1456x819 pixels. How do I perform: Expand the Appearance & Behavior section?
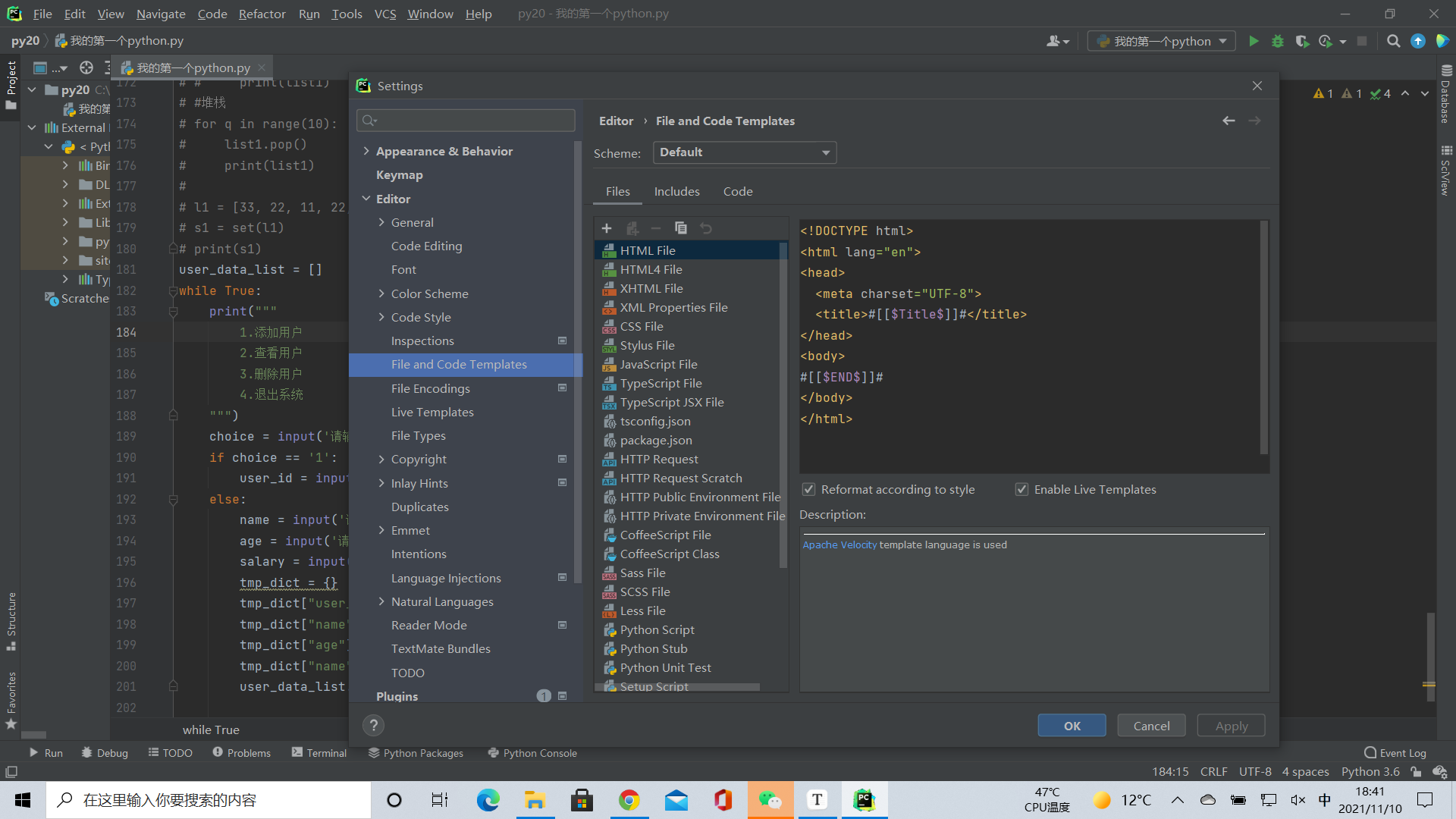click(367, 151)
